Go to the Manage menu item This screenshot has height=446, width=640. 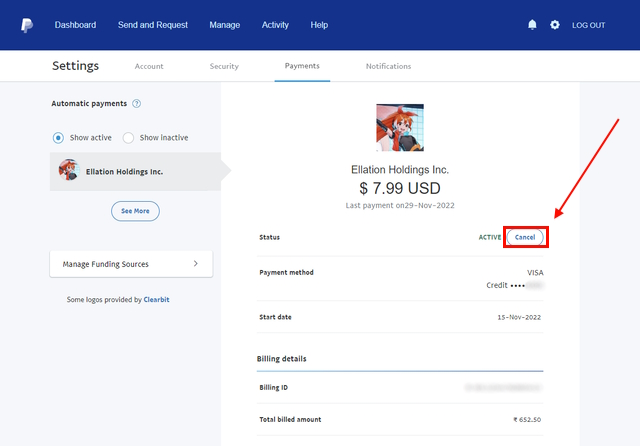[224, 25]
